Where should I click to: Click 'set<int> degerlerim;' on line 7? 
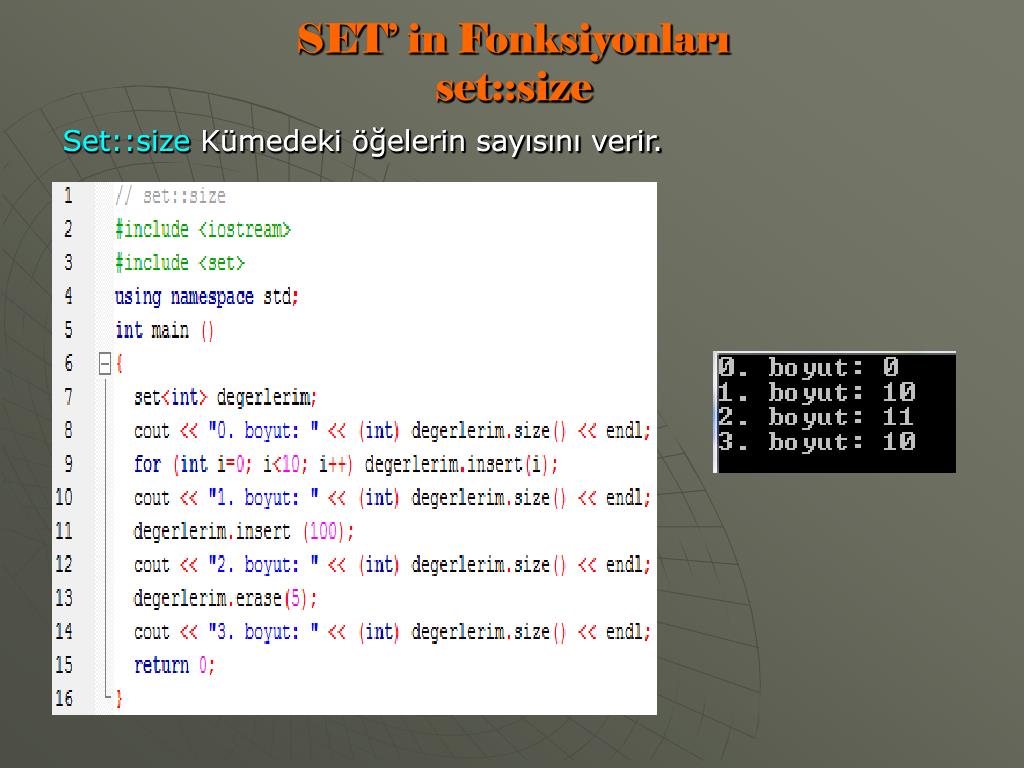click(x=225, y=397)
